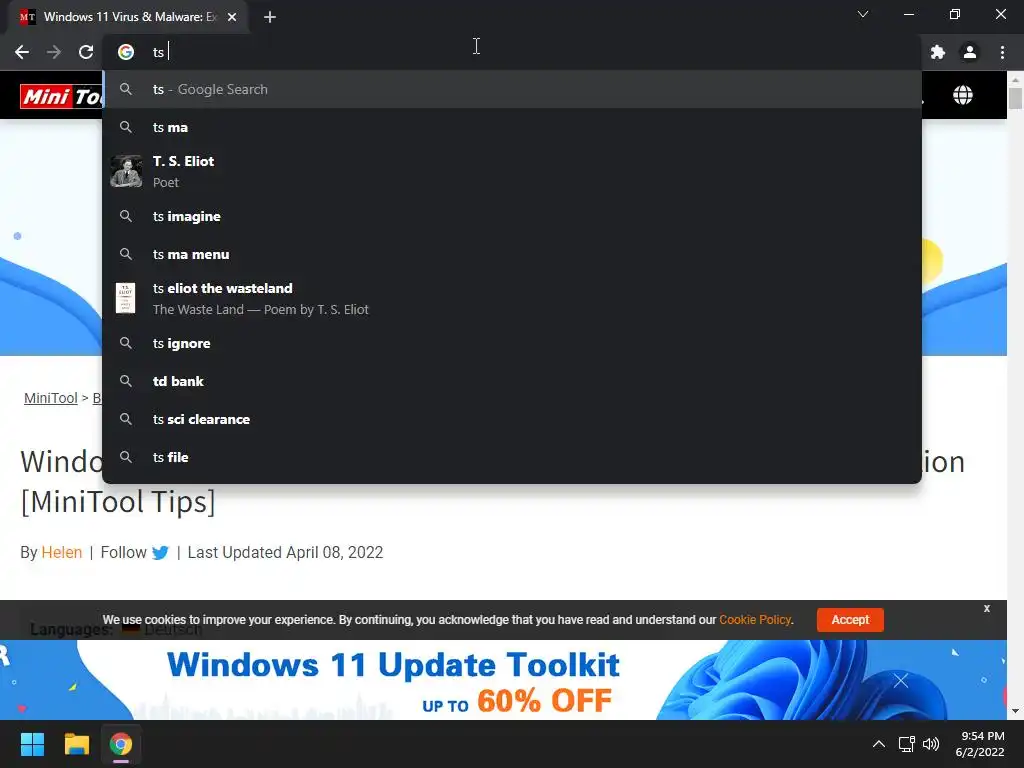Go back with the browser back arrow
The image size is (1024, 768).
point(22,52)
